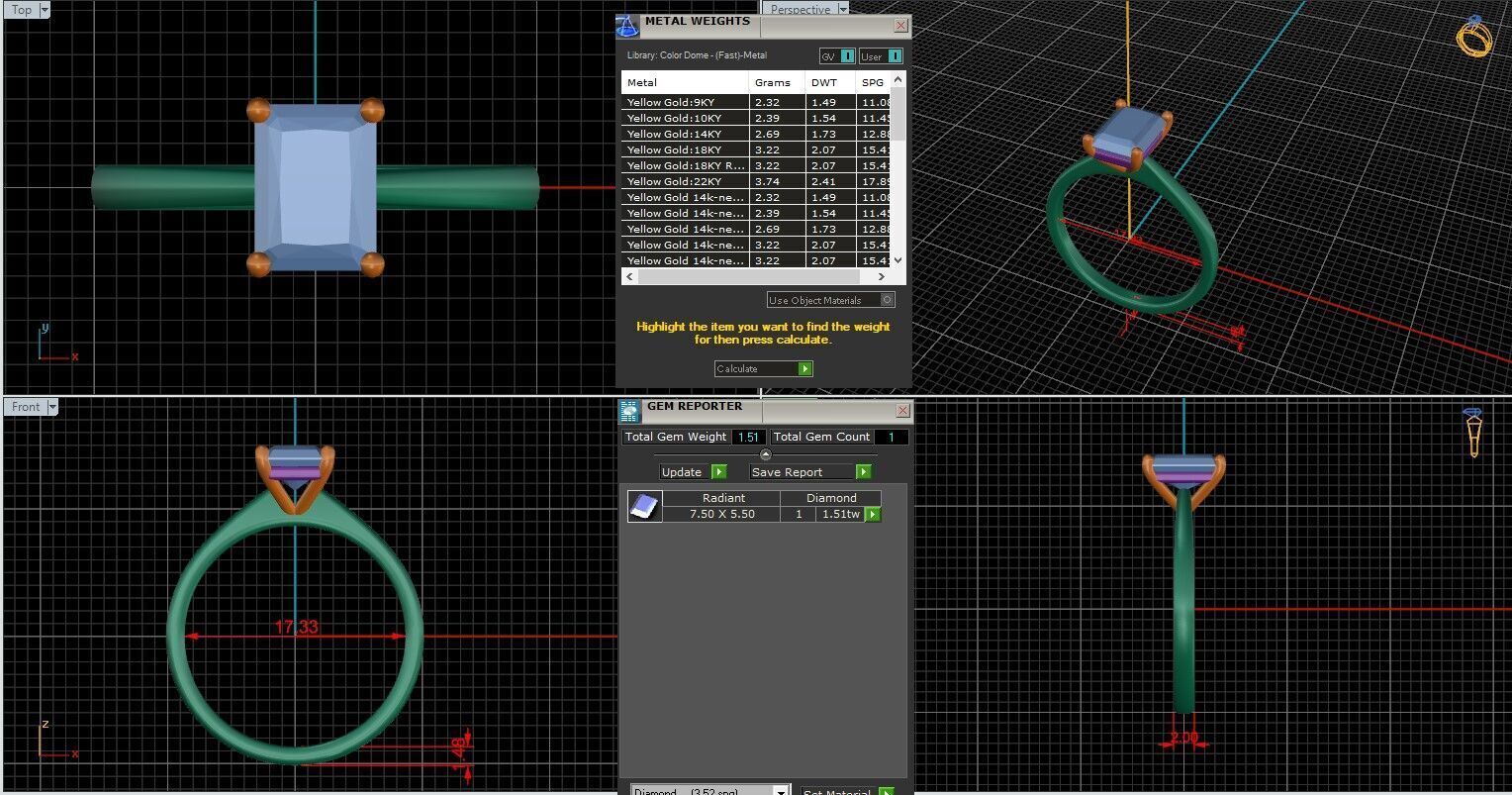
Task: Click the metal list vertical scrollbar thumb
Action: pyautogui.click(x=898, y=114)
